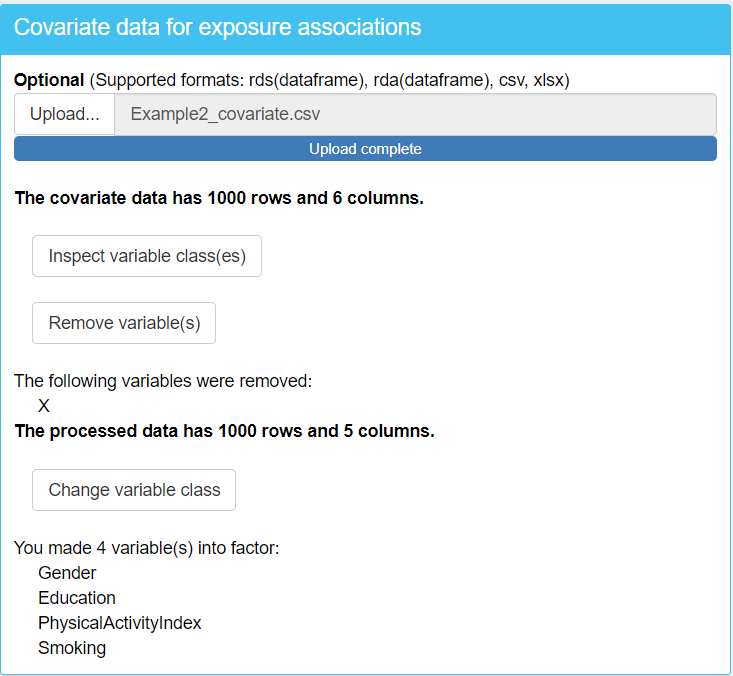Click the covariate data row count message

coord(219,198)
